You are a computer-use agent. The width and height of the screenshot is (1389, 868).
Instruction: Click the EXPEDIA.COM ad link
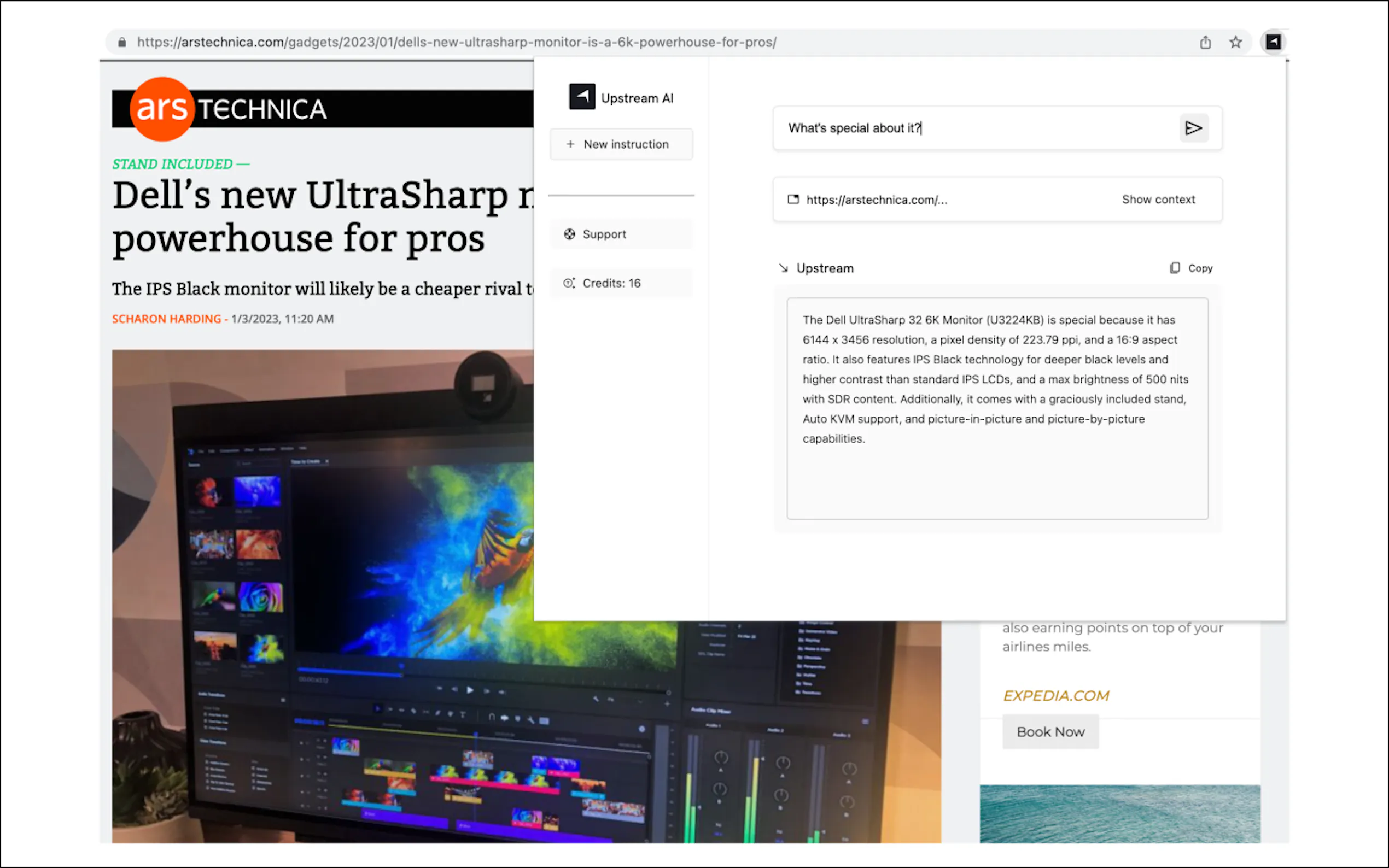1055,695
